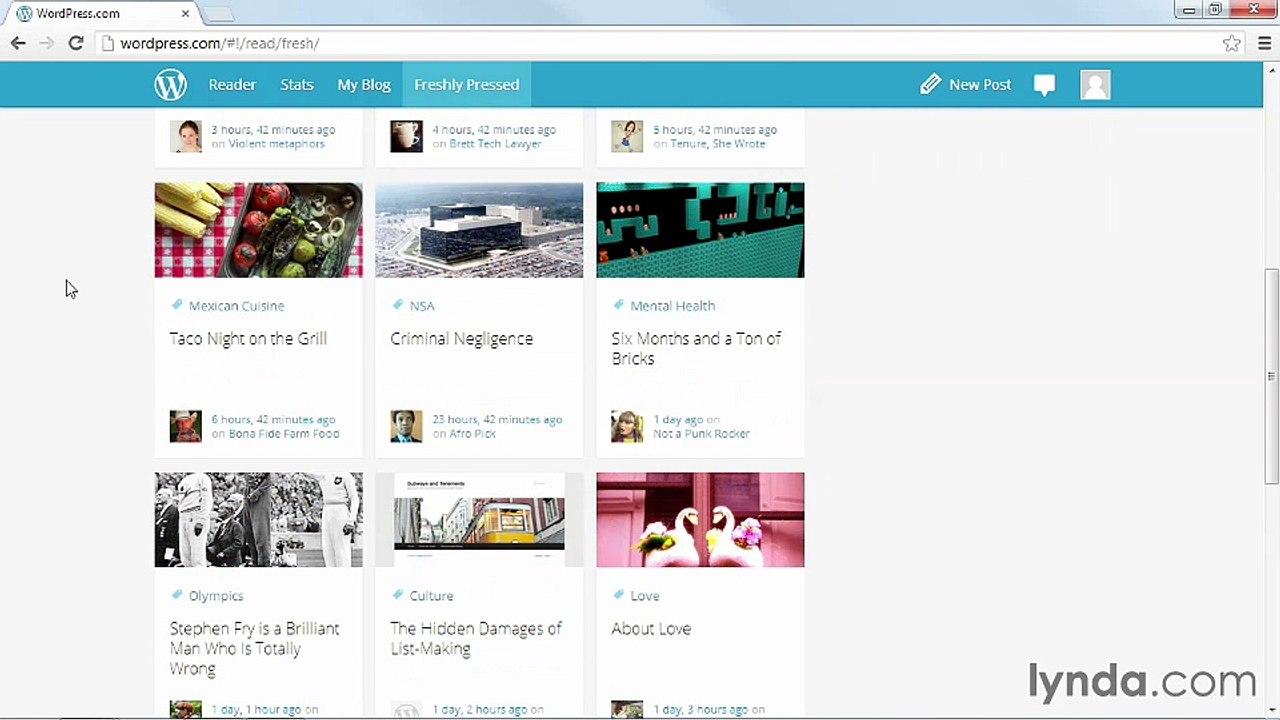Screen dimensions: 1280x720
Task: Click the tag icon beside Culture
Action: pos(398,595)
